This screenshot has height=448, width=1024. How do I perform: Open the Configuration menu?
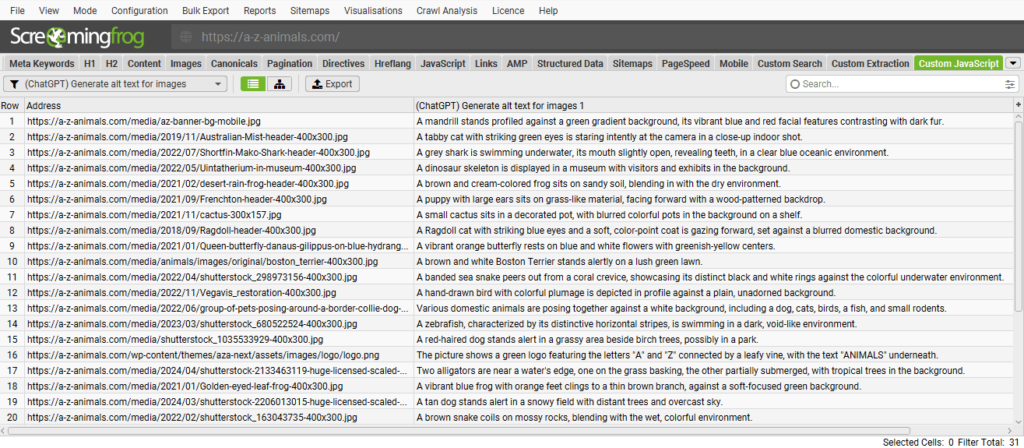pos(140,10)
